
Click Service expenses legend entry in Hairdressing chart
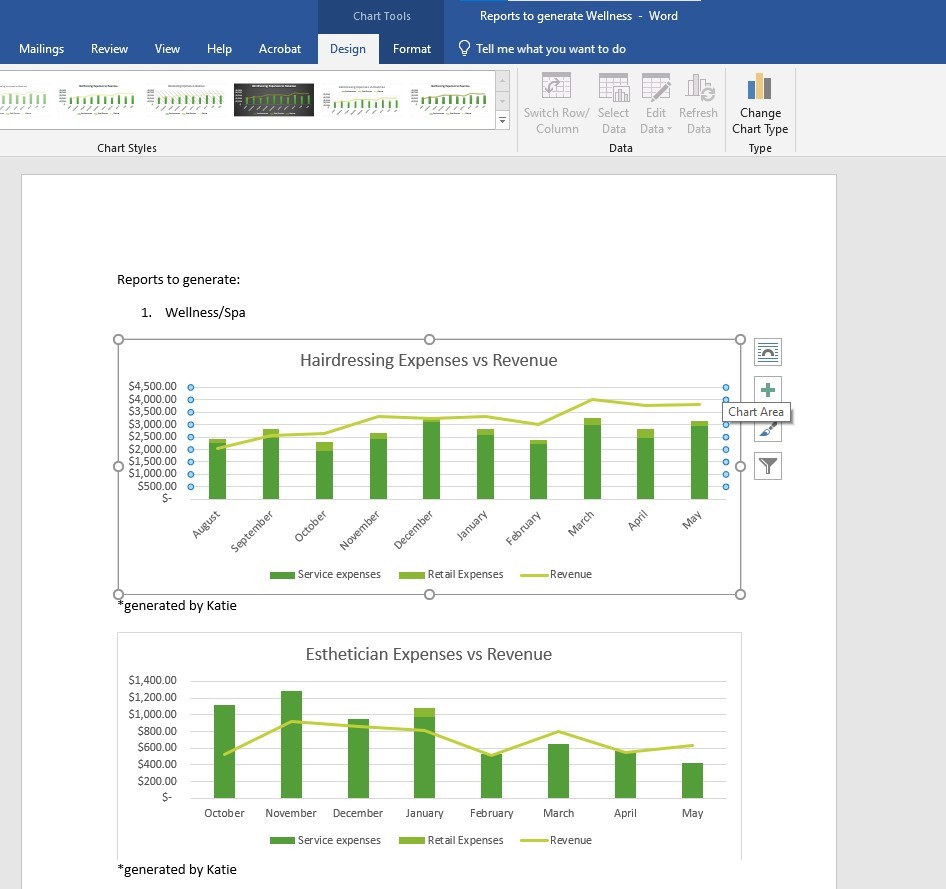click(325, 574)
